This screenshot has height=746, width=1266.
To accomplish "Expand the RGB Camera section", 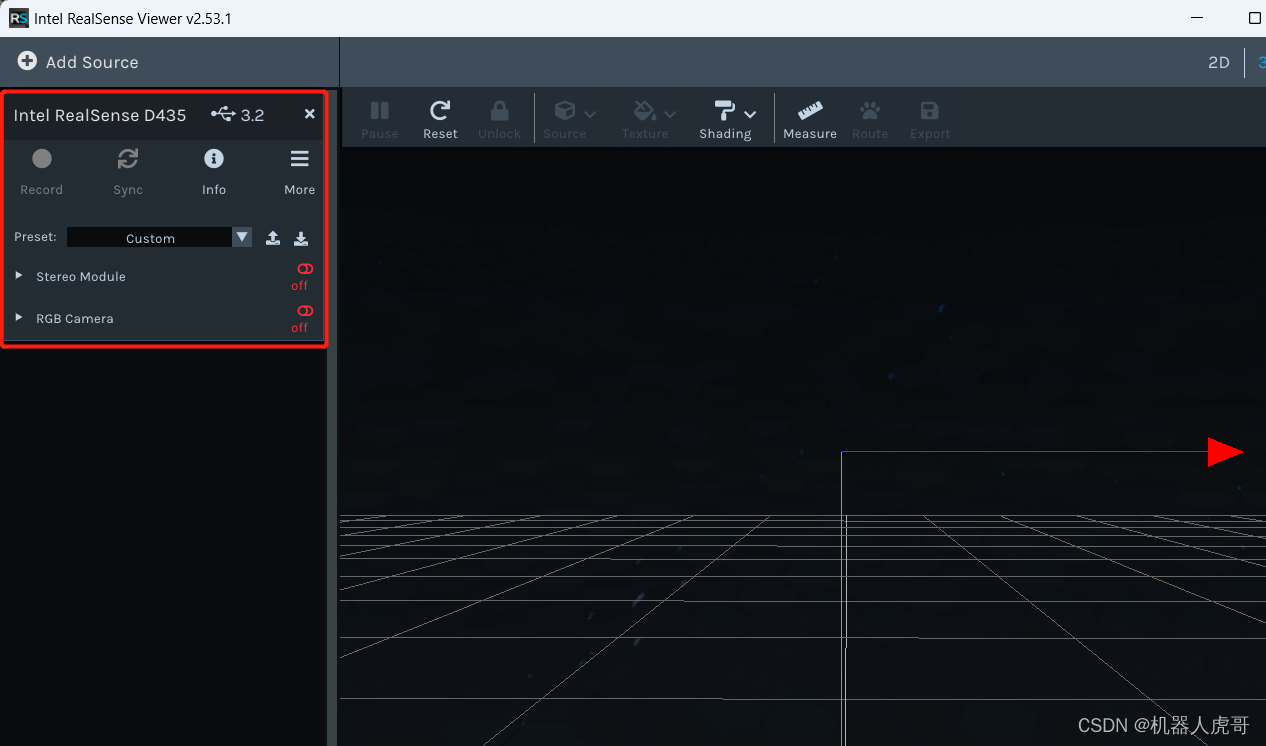I will (19, 317).
